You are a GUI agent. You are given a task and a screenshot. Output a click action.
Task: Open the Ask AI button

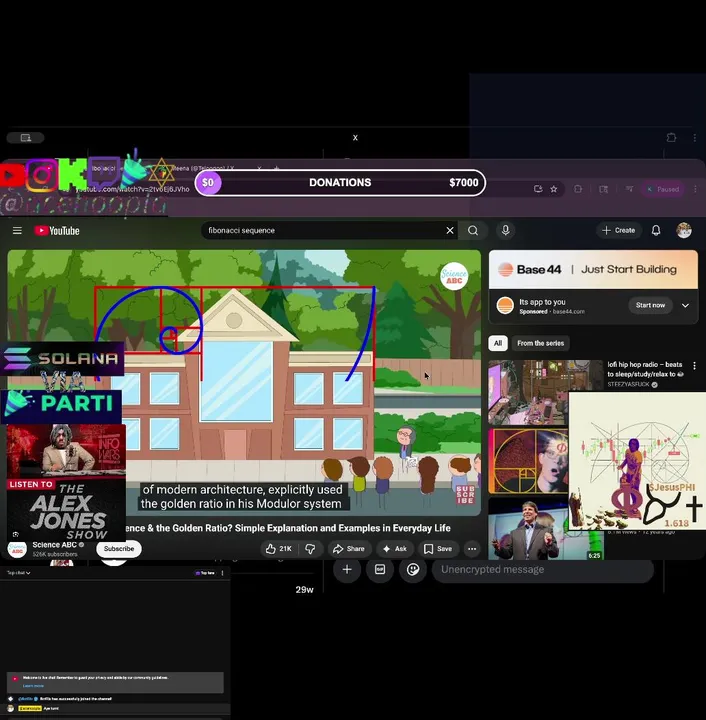coord(395,549)
